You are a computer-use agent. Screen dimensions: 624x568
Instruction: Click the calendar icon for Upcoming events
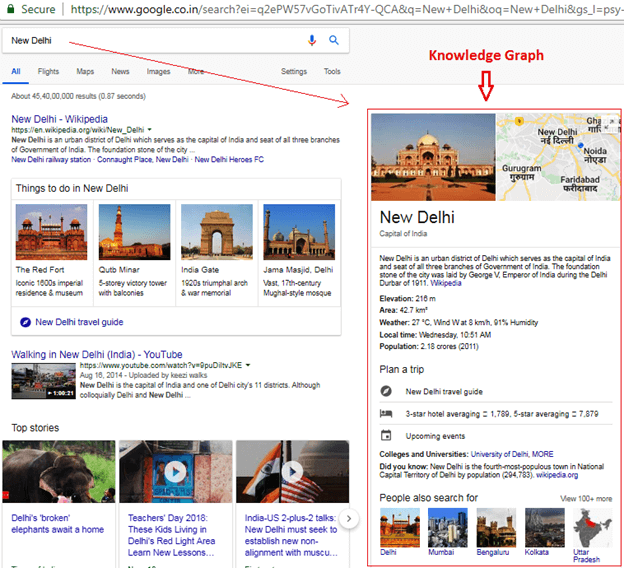point(386,436)
